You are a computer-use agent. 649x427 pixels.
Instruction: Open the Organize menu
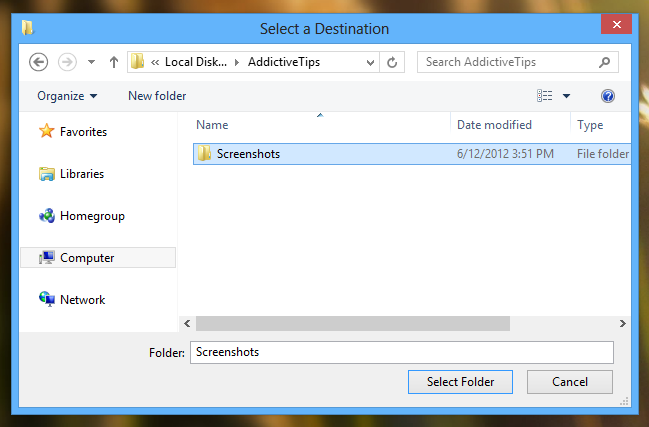[67, 96]
